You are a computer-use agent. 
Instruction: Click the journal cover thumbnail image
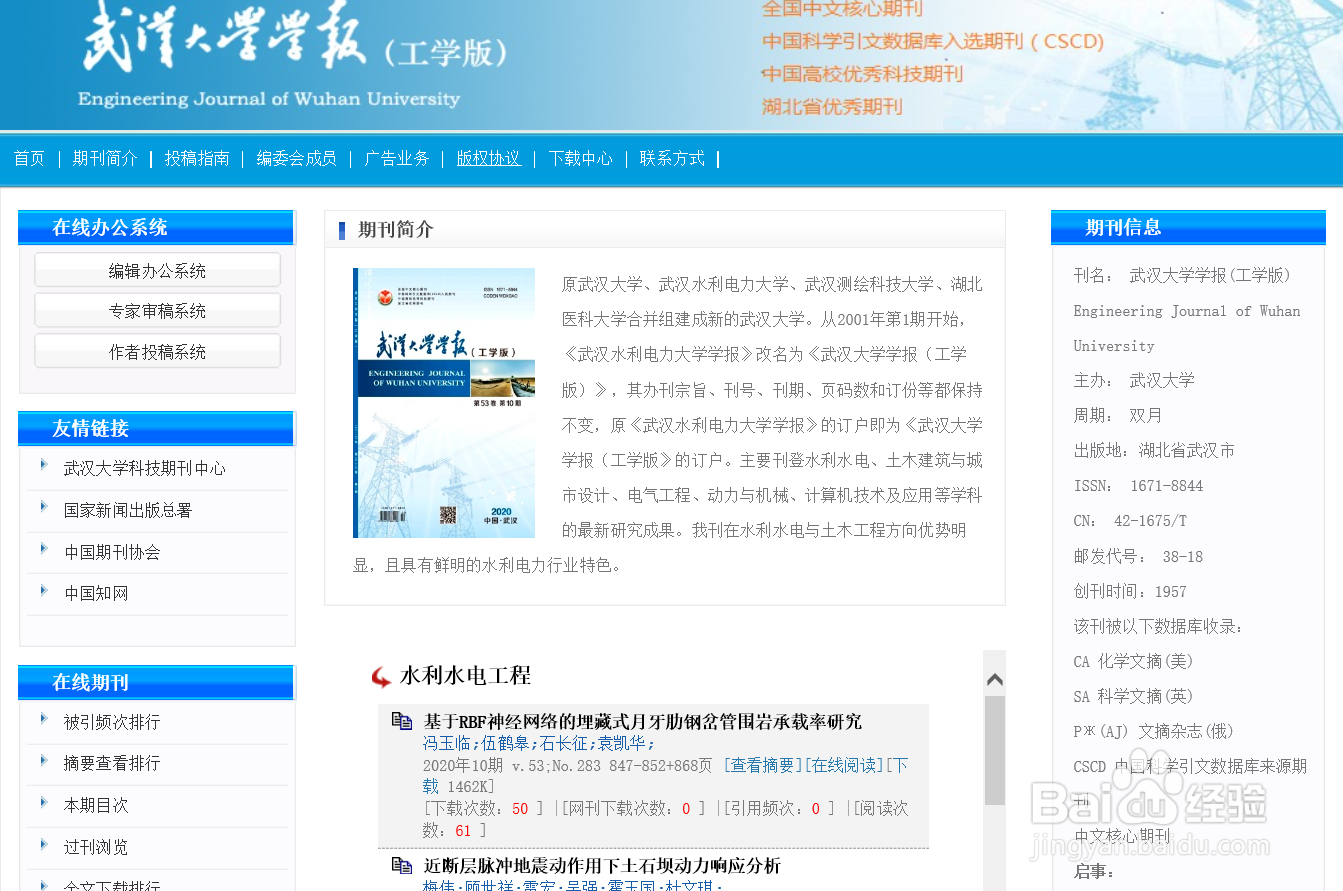pyautogui.click(x=444, y=403)
